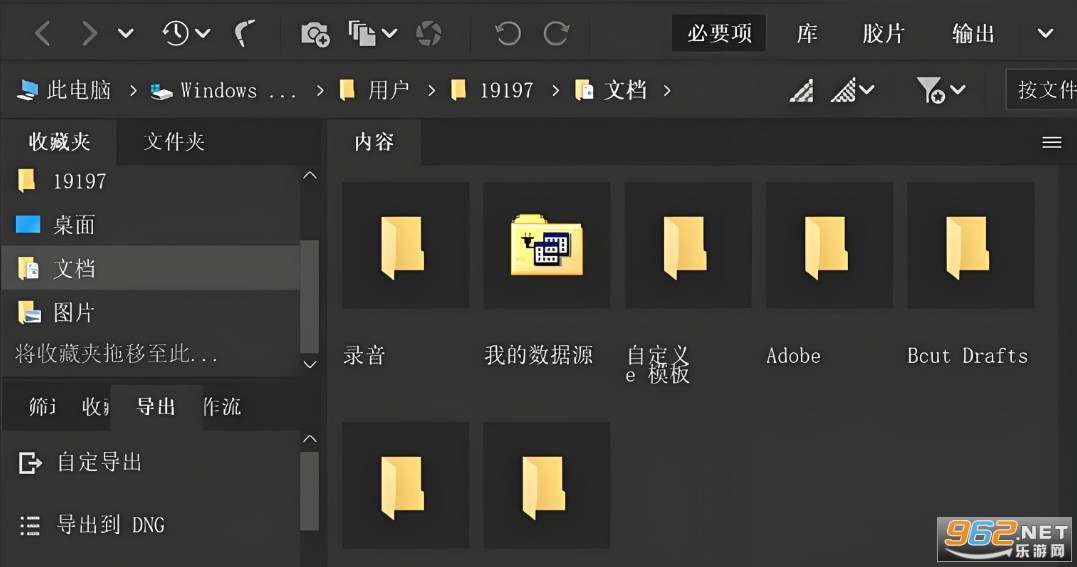
Task: Click folder name Adobe
Action: pos(793,355)
